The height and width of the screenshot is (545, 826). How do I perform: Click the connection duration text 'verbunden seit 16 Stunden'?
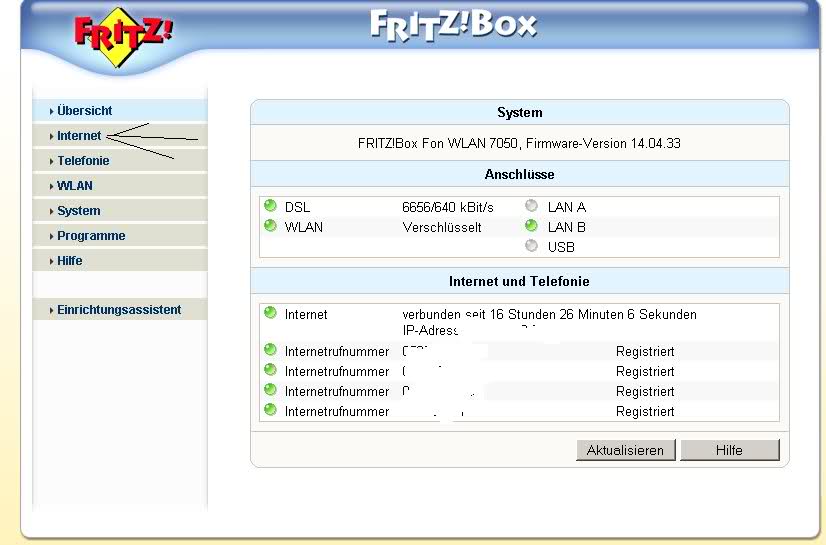[x=479, y=314]
